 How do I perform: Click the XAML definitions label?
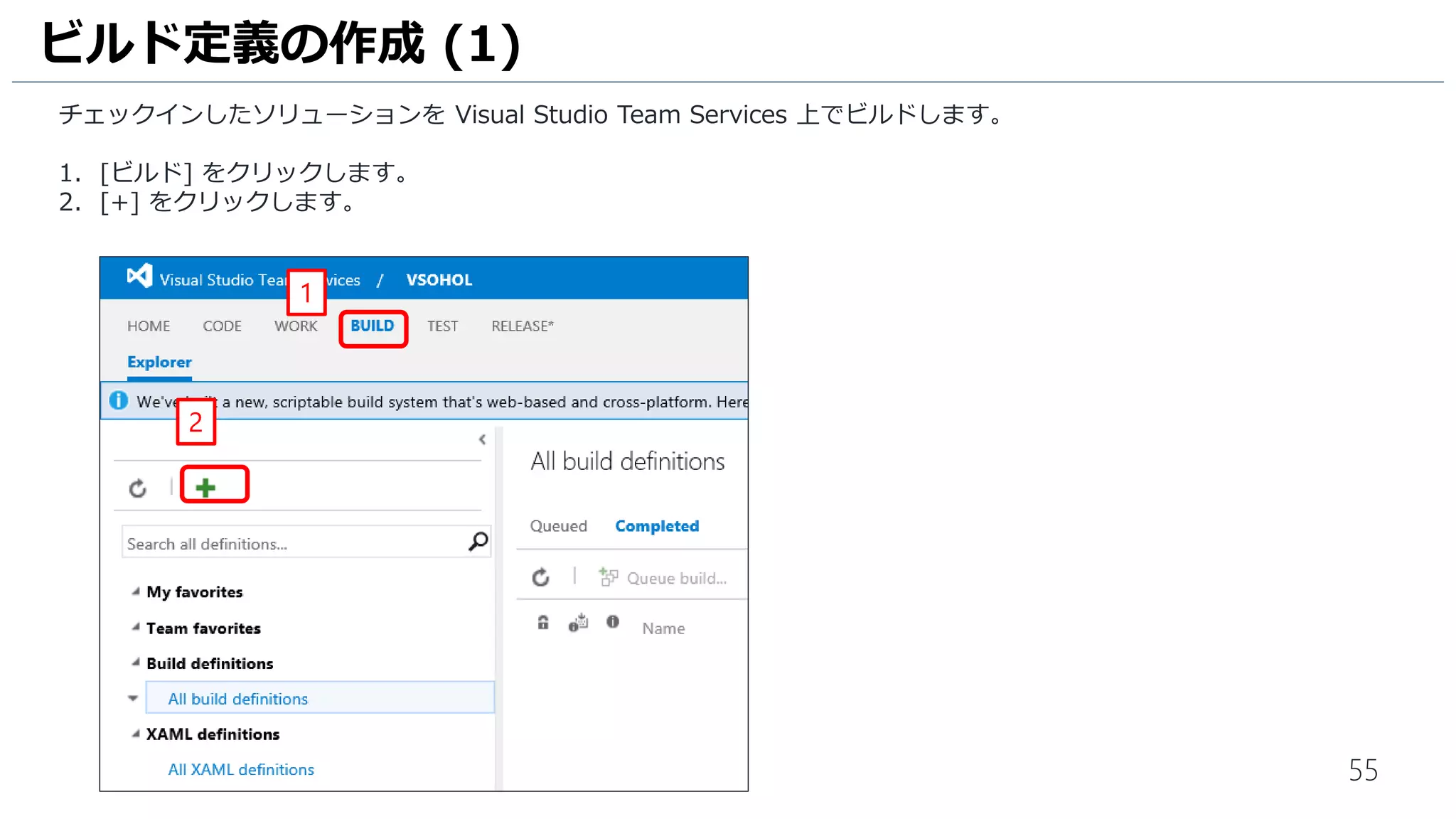pos(213,734)
